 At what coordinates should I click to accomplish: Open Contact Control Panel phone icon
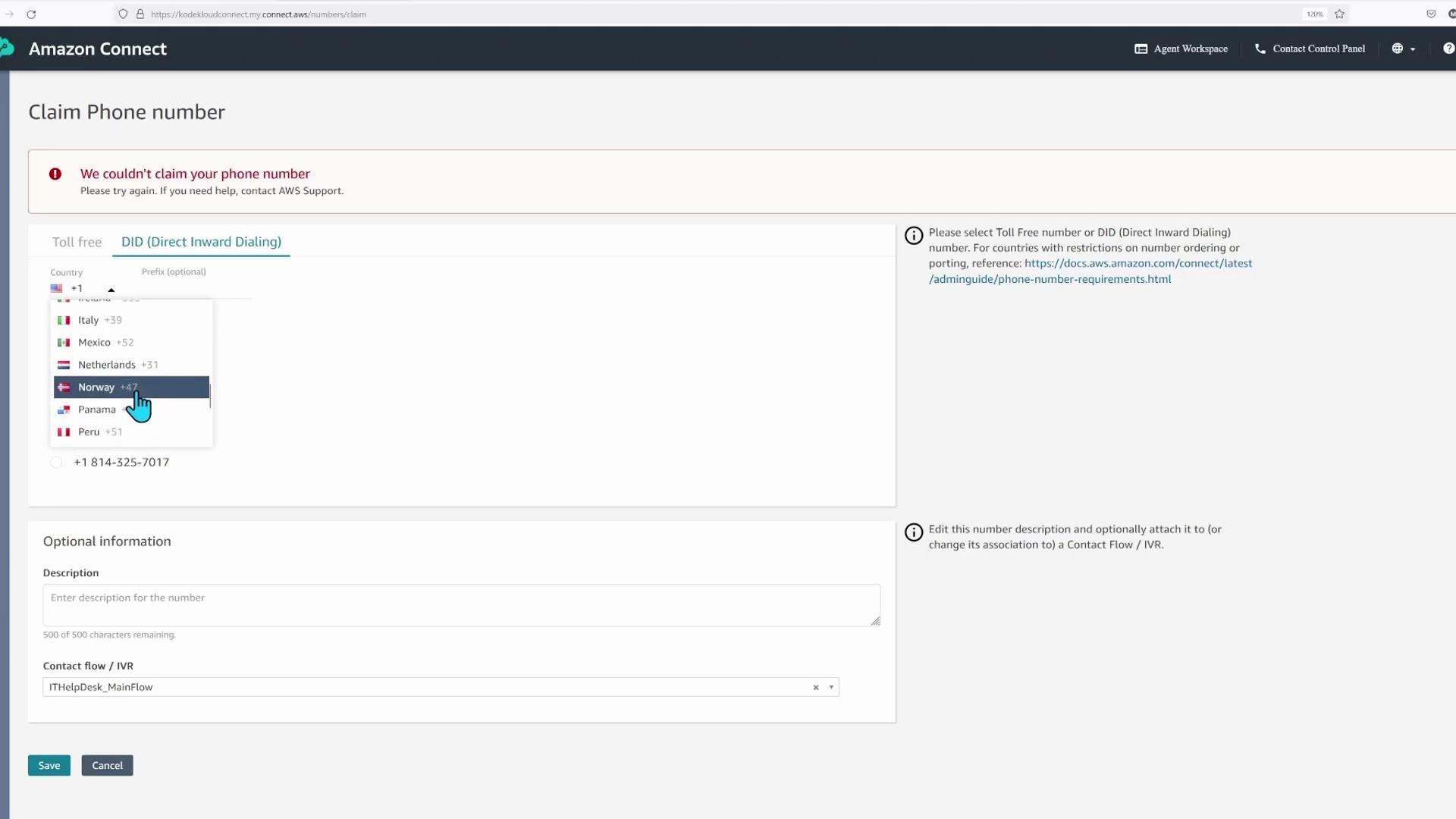click(x=1260, y=49)
